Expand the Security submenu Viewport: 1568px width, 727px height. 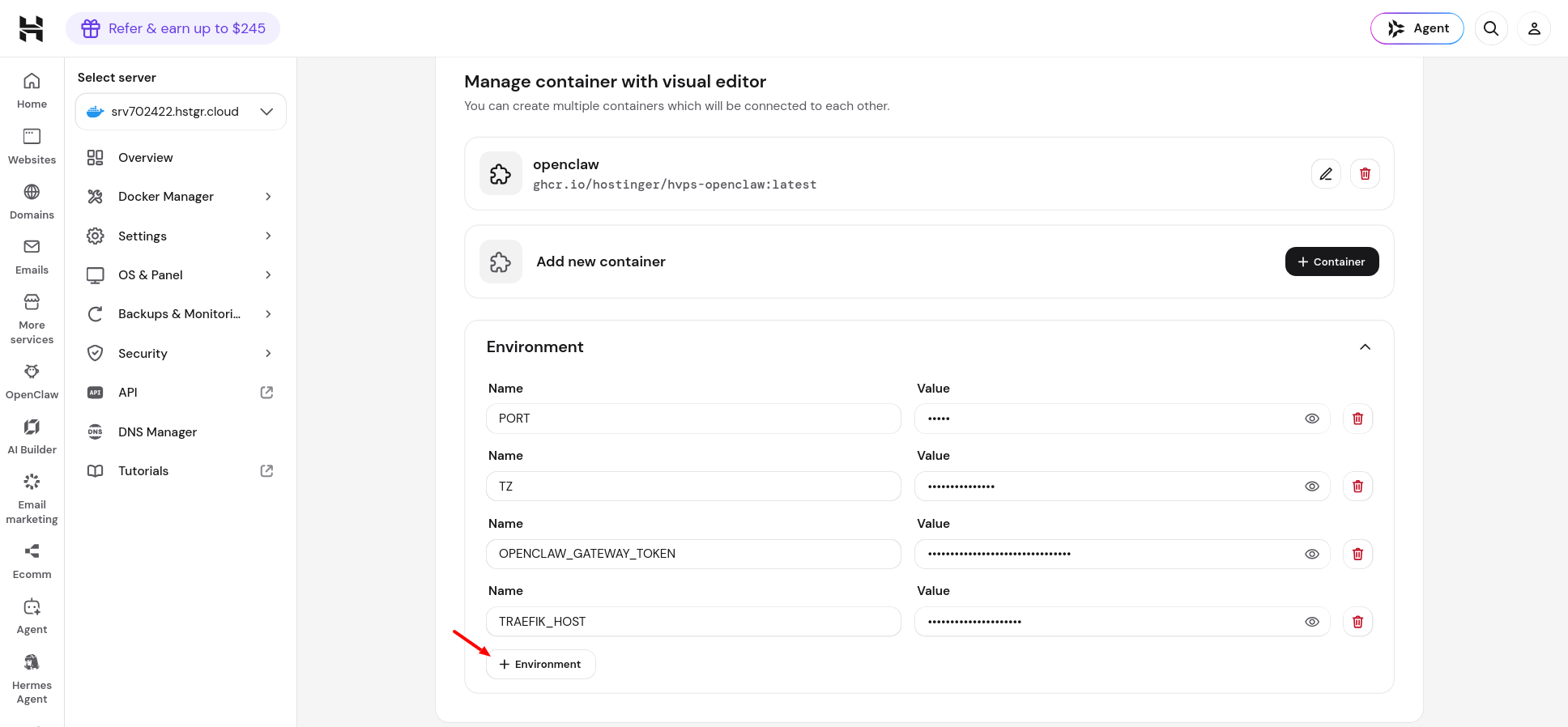(x=268, y=353)
